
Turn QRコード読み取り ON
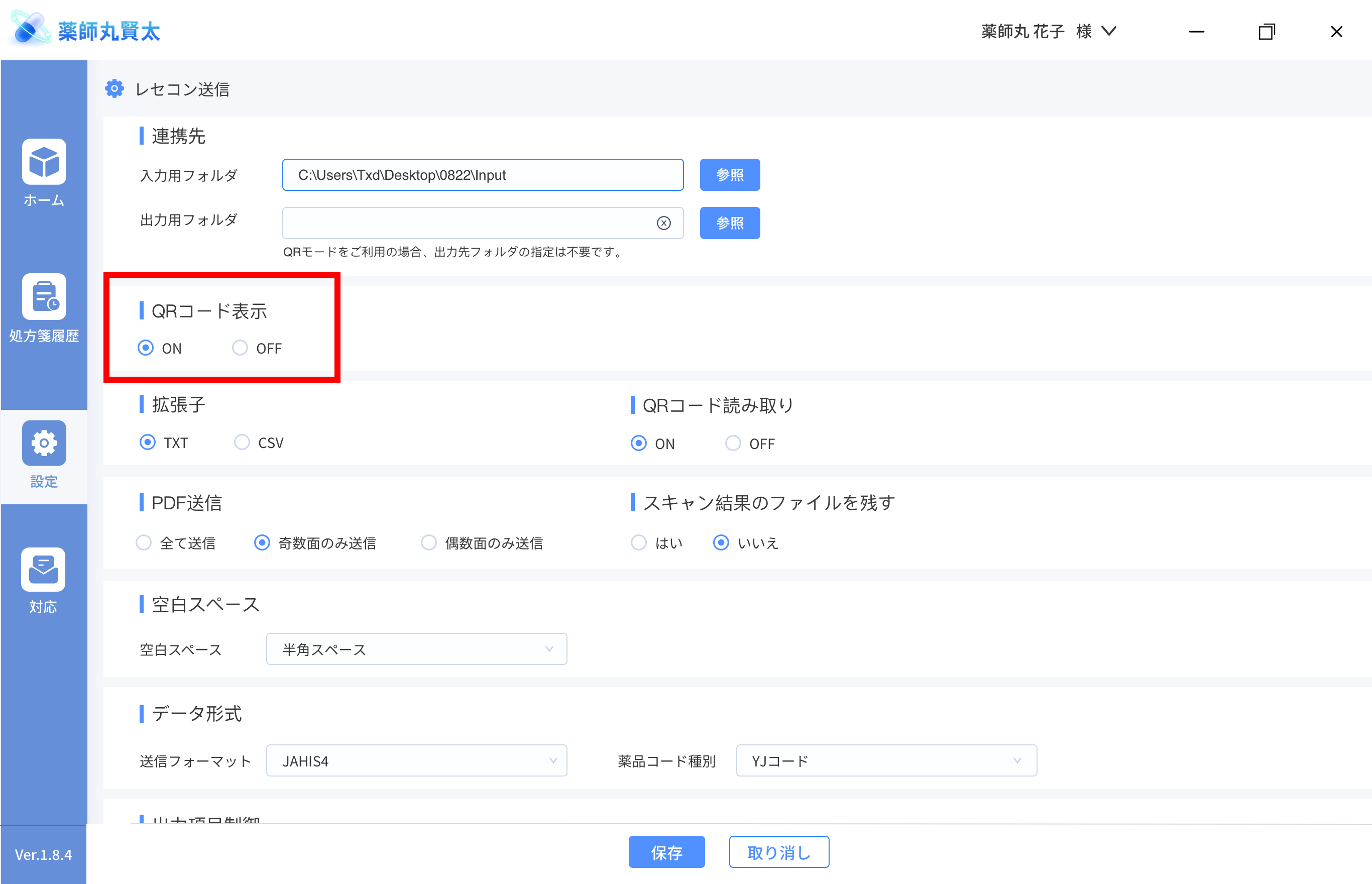point(638,443)
